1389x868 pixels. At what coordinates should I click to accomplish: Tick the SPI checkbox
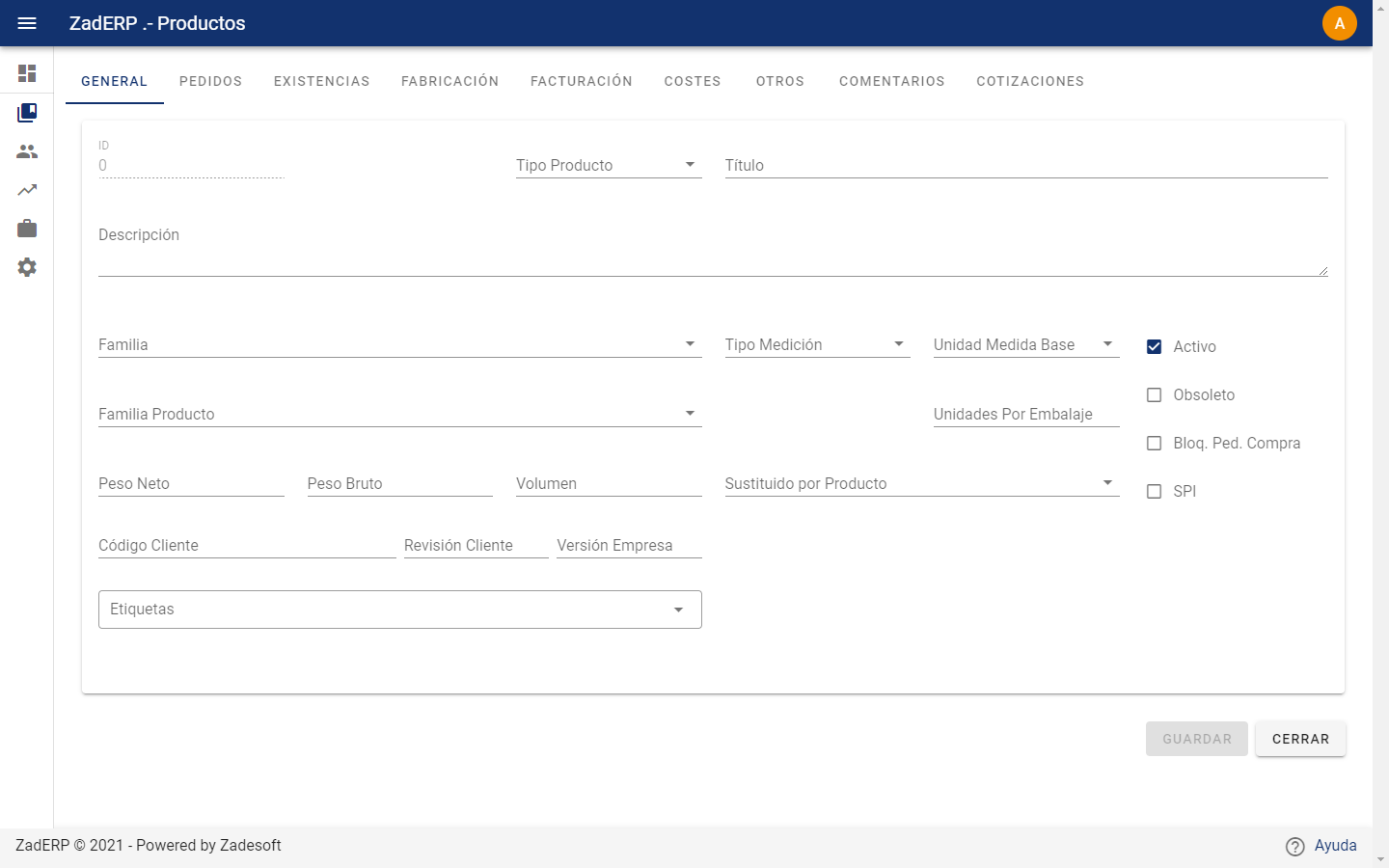[1154, 491]
